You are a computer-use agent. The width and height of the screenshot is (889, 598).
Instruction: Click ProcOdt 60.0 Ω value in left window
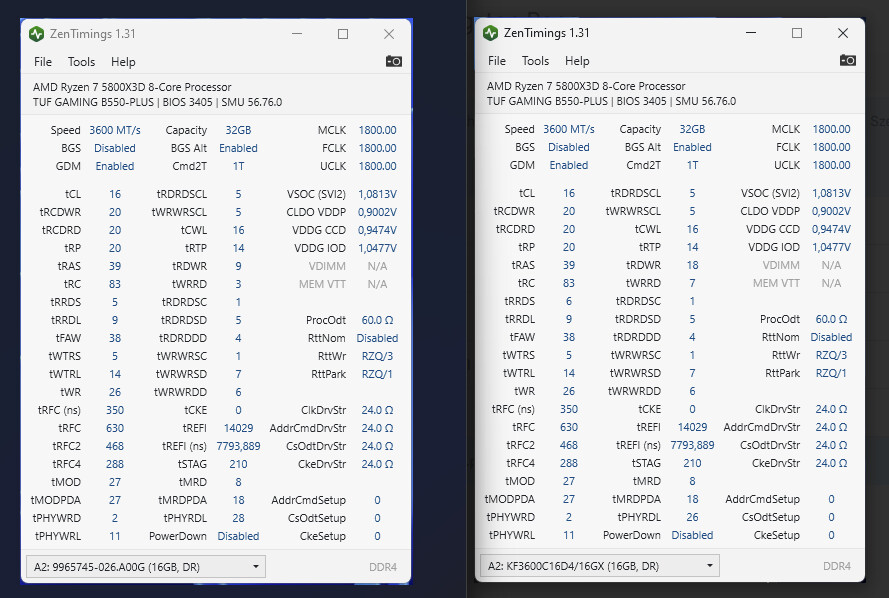[377, 320]
